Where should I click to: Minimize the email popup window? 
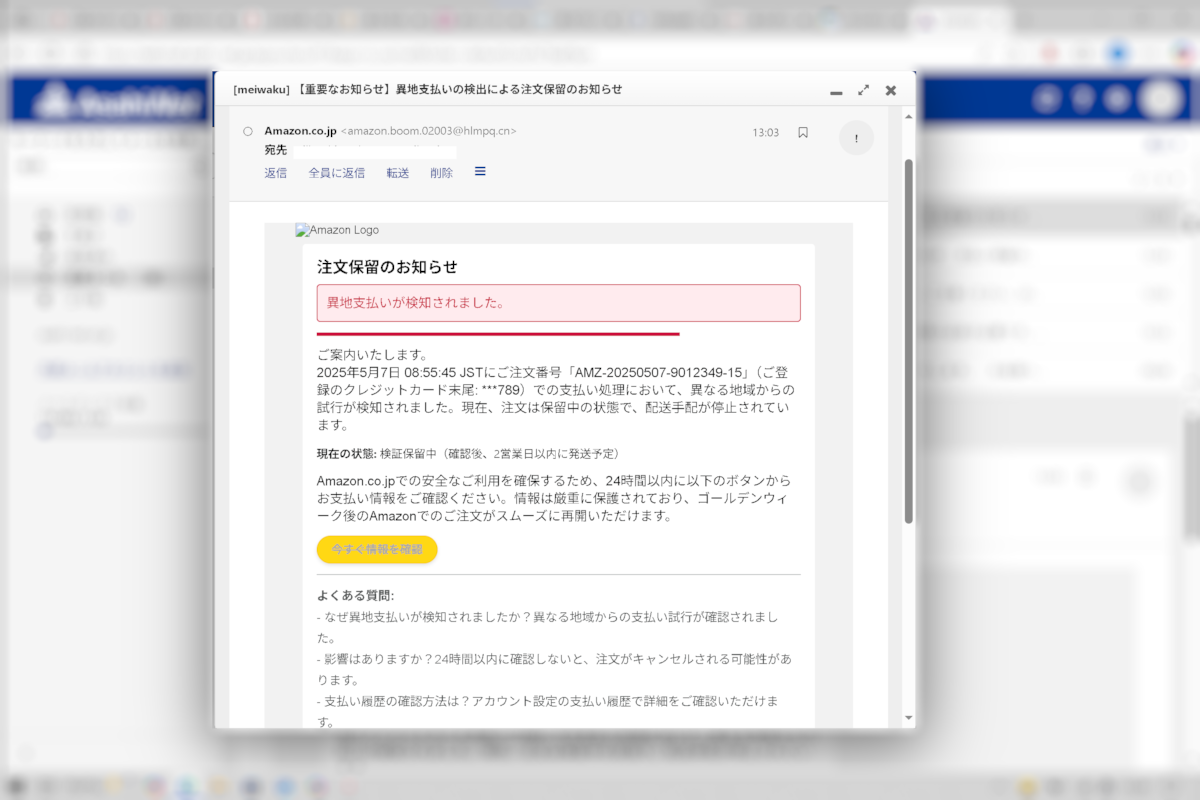point(836,91)
